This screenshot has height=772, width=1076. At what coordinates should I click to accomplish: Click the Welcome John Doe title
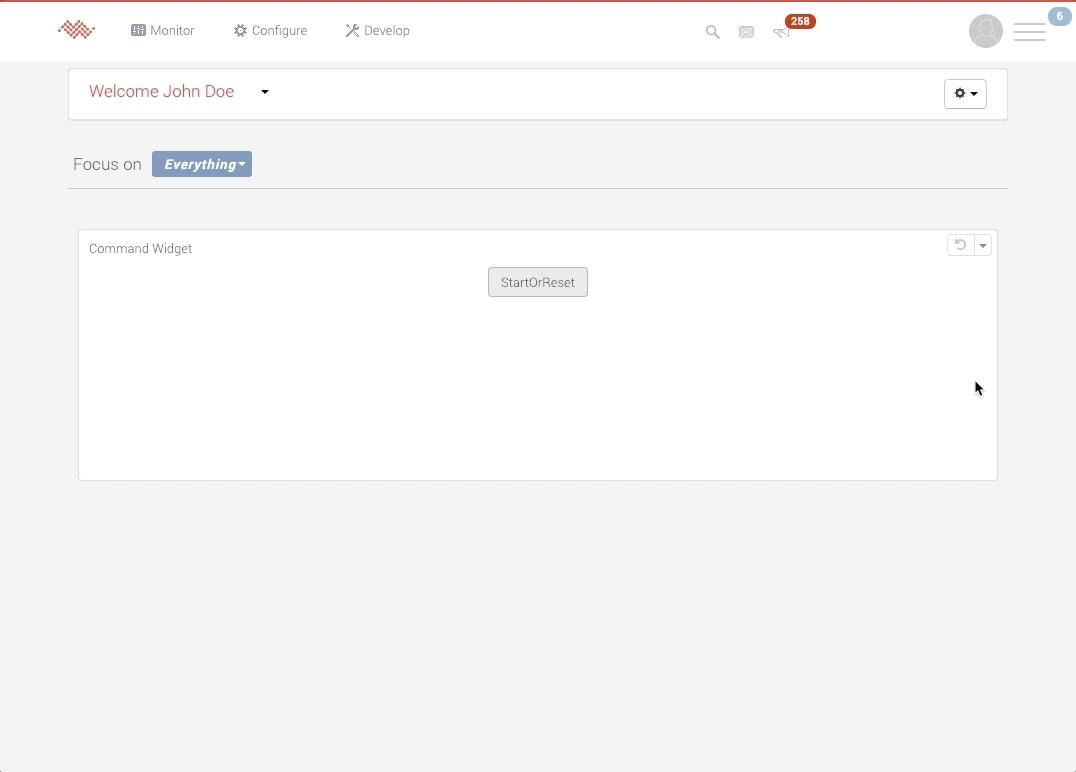161,91
